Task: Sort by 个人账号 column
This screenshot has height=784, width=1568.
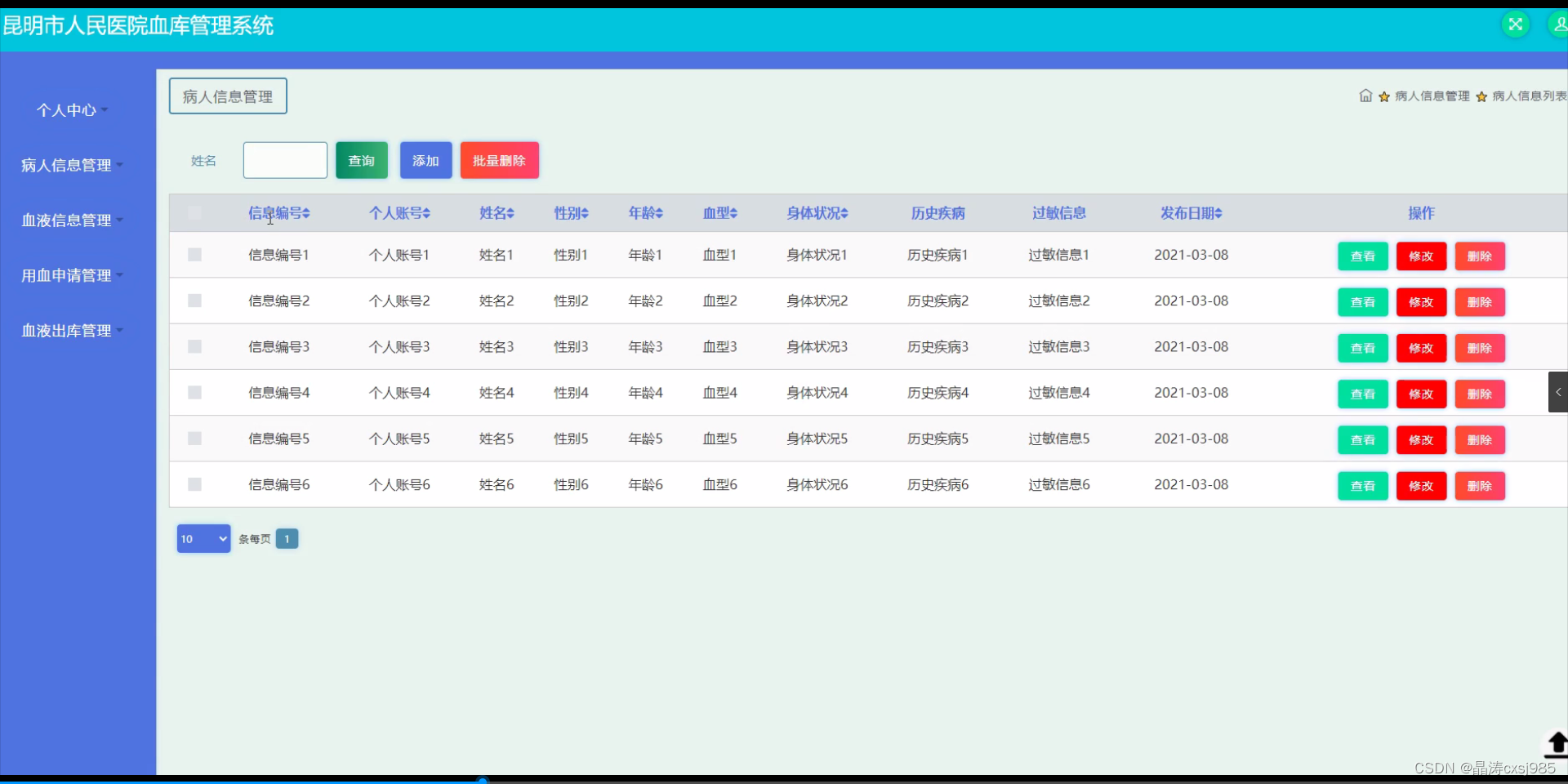Action: pos(399,213)
